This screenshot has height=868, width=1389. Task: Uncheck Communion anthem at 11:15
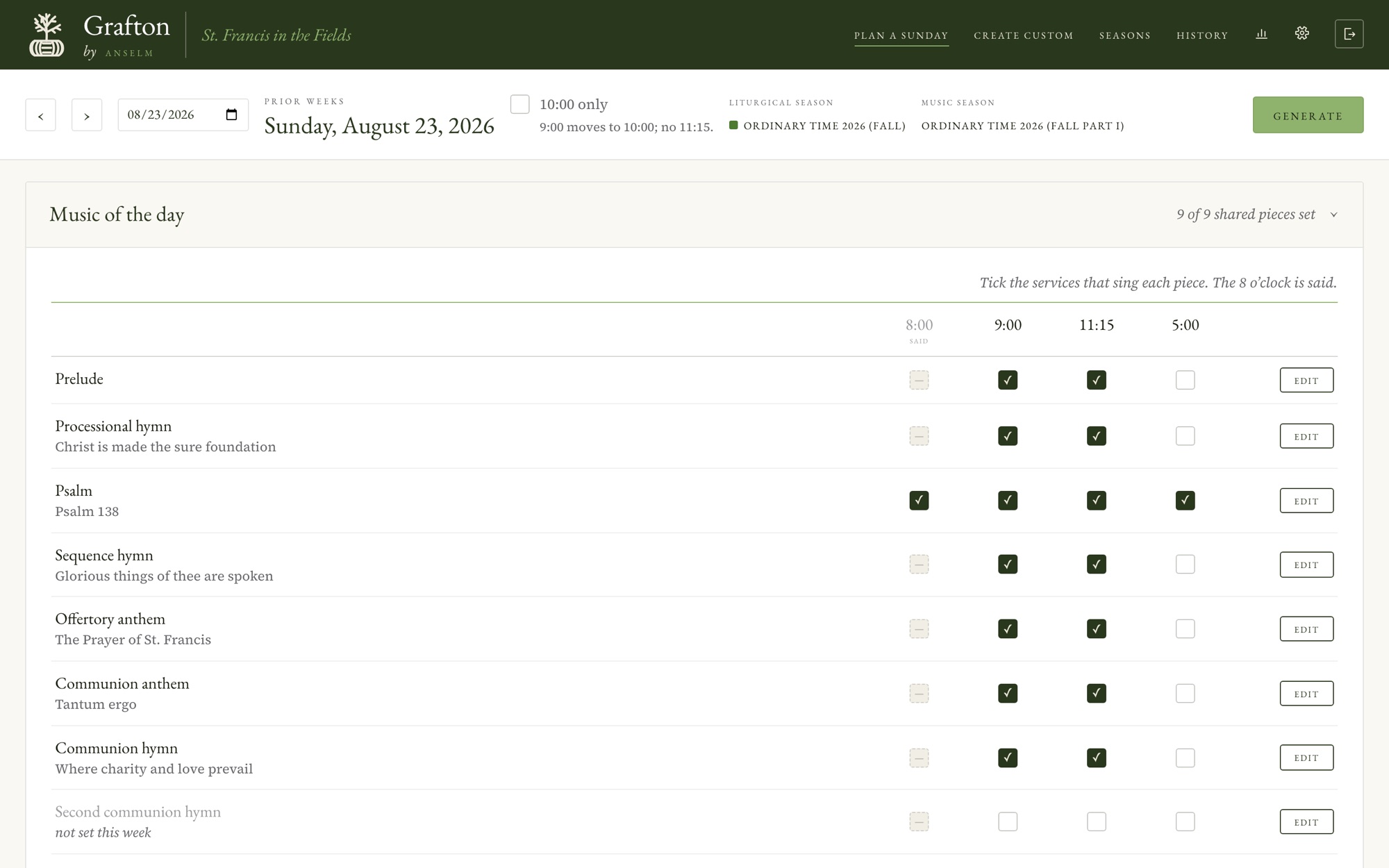click(x=1097, y=693)
